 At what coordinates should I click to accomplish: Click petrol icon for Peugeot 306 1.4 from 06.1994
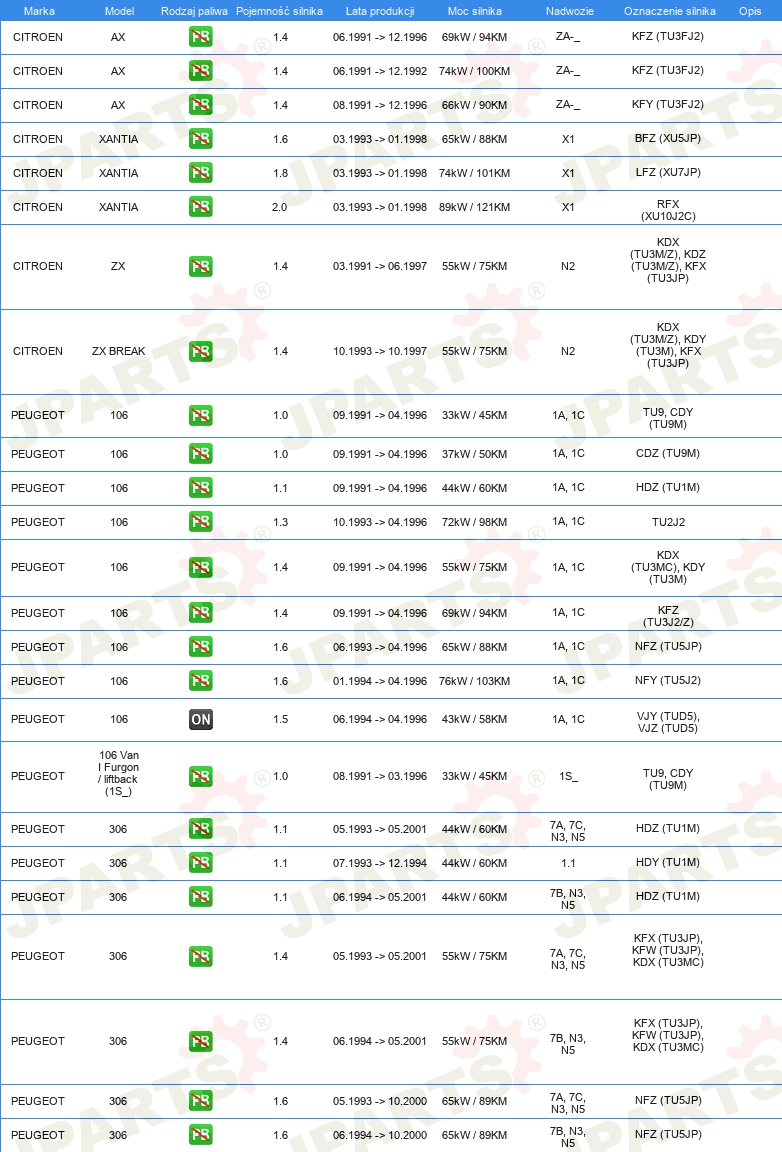(201, 1041)
